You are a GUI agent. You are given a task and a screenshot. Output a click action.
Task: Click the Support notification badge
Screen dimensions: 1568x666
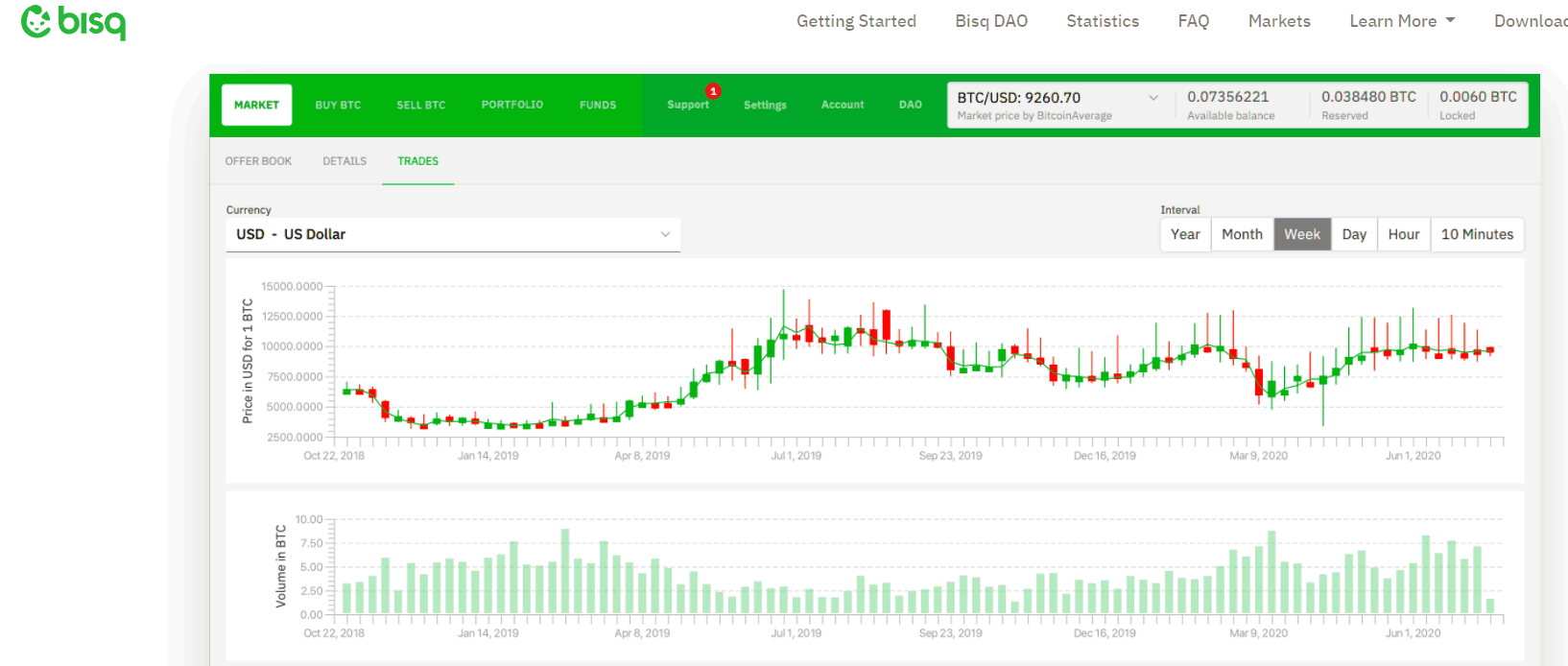pos(713,91)
